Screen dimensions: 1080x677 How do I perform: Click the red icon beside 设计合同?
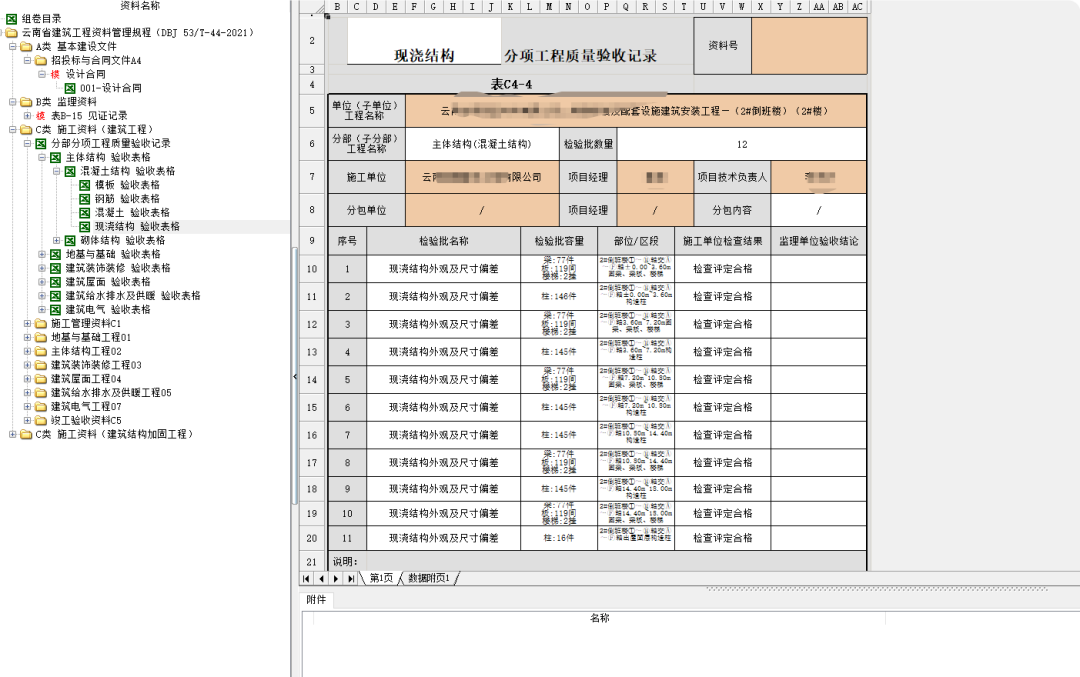pos(55,74)
